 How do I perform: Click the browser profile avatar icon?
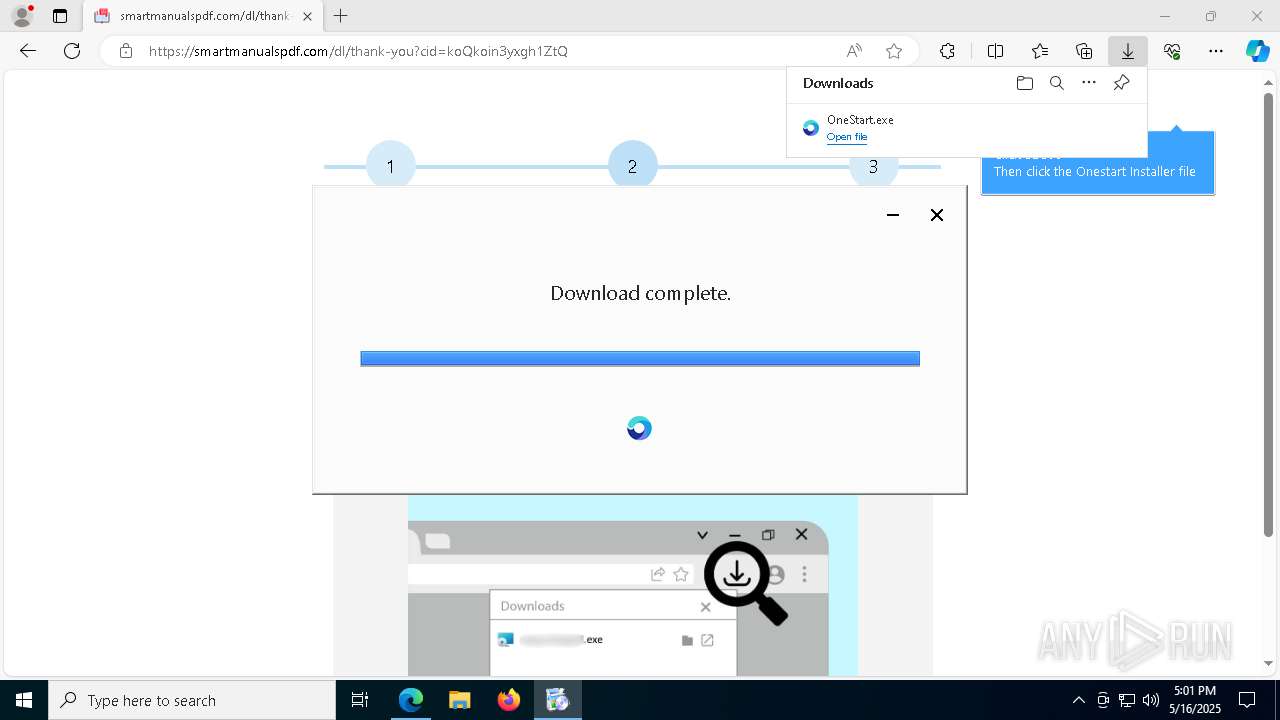pyautogui.click(x=22, y=16)
